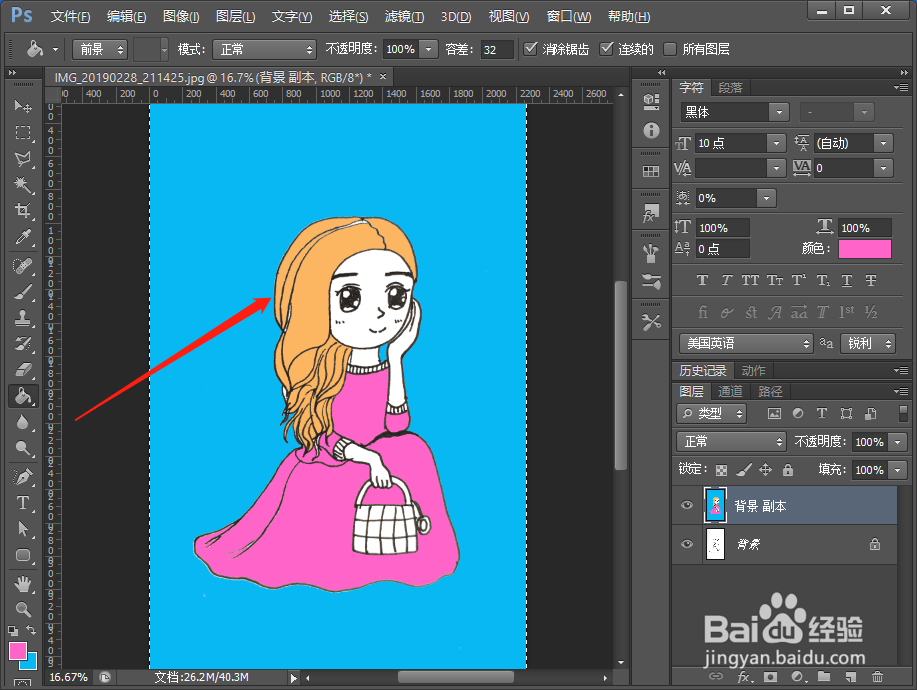The height and width of the screenshot is (690, 917).
Task: Open the 图像(I) menu
Action: [181, 16]
